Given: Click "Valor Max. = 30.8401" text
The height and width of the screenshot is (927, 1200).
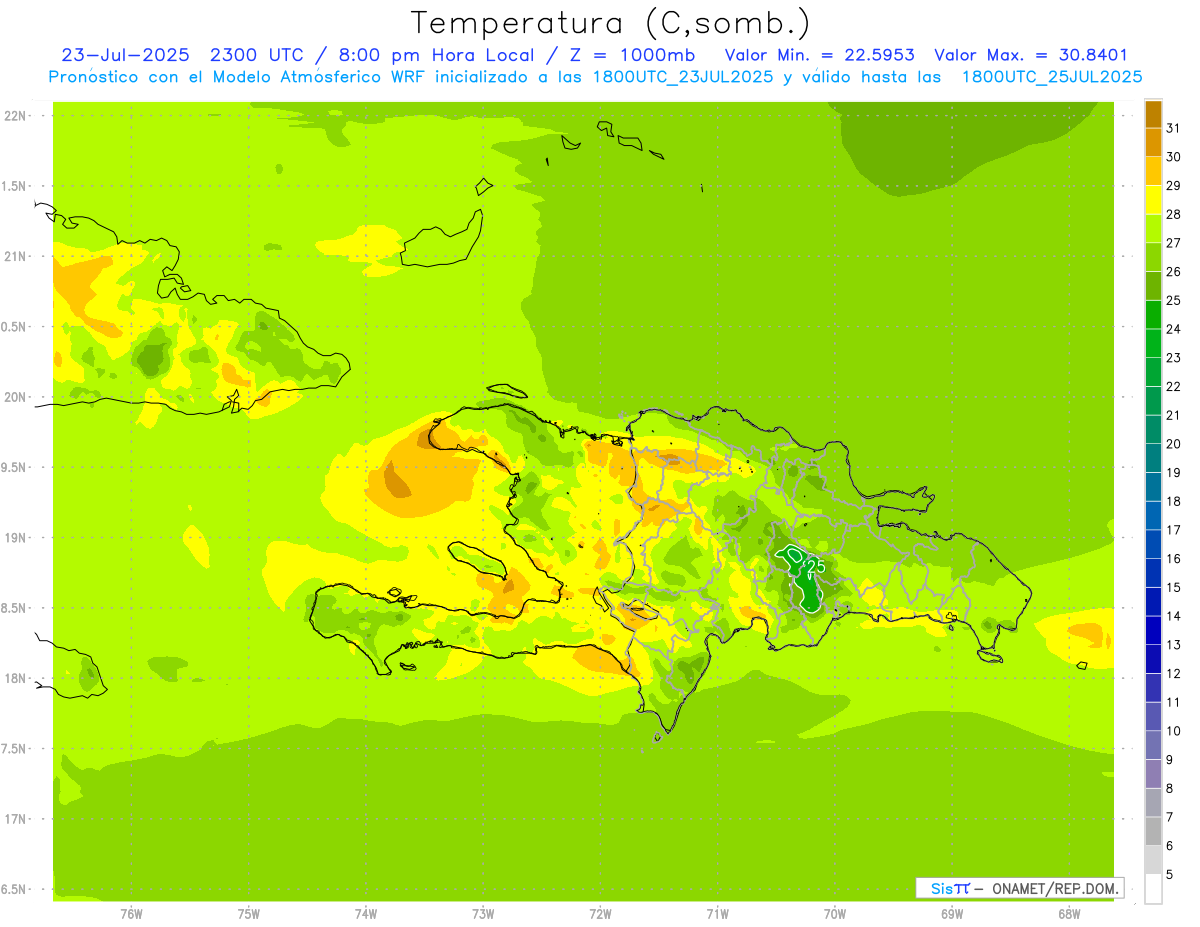Looking at the screenshot, I should [1030, 55].
